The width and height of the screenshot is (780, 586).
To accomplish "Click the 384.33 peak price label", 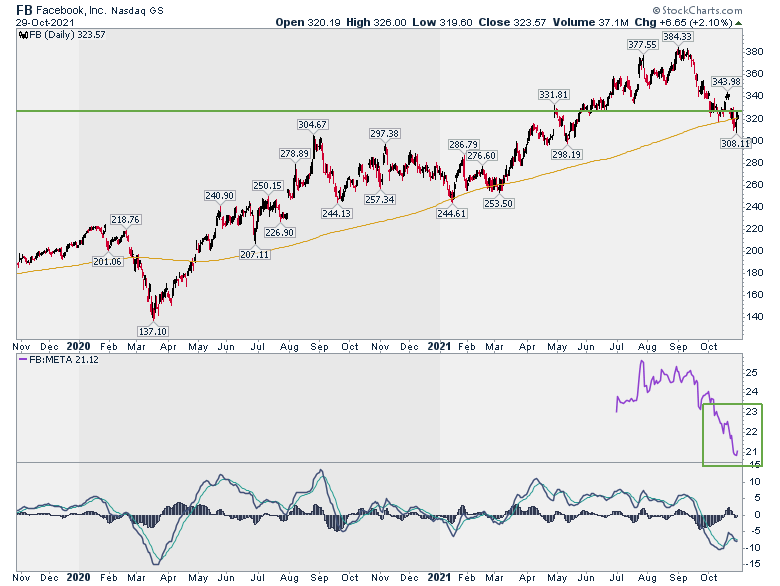I will click(x=678, y=36).
